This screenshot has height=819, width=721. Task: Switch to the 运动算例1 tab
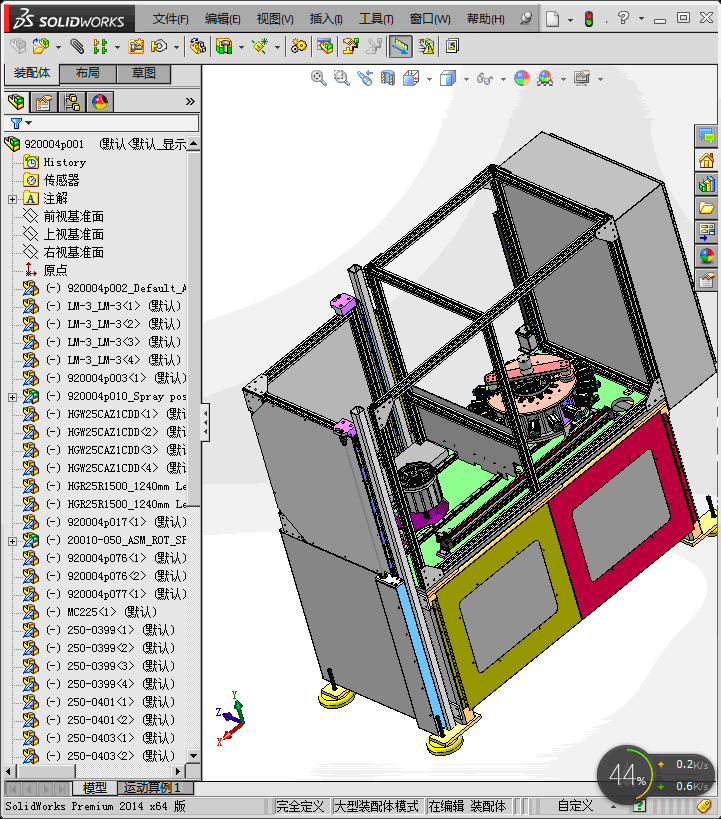tap(155, 788)
